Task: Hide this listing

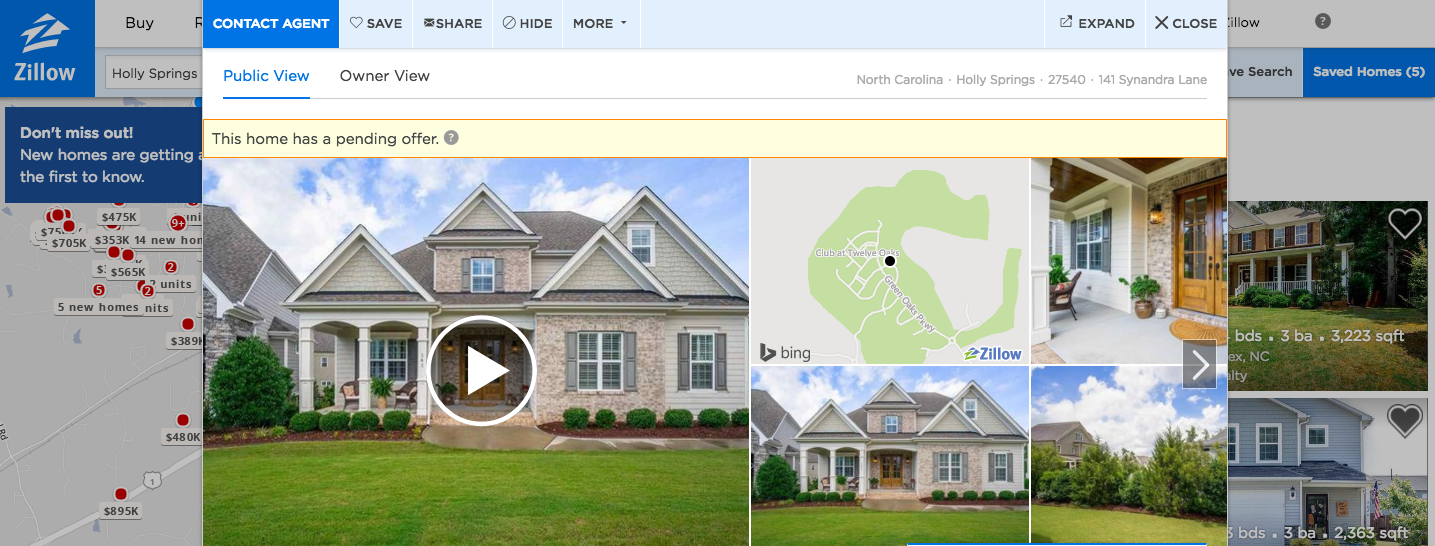Action: [527, 23]
